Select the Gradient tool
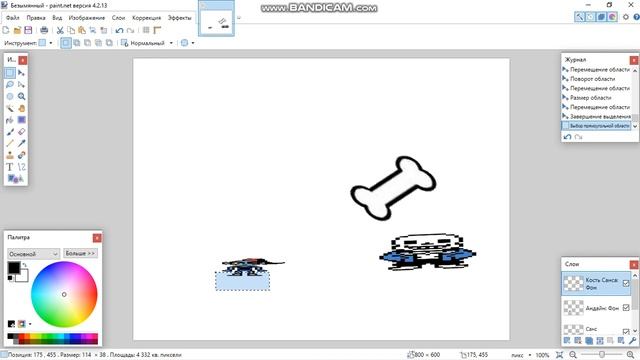This screenshot has width=640, height=360. pos(22,120)
